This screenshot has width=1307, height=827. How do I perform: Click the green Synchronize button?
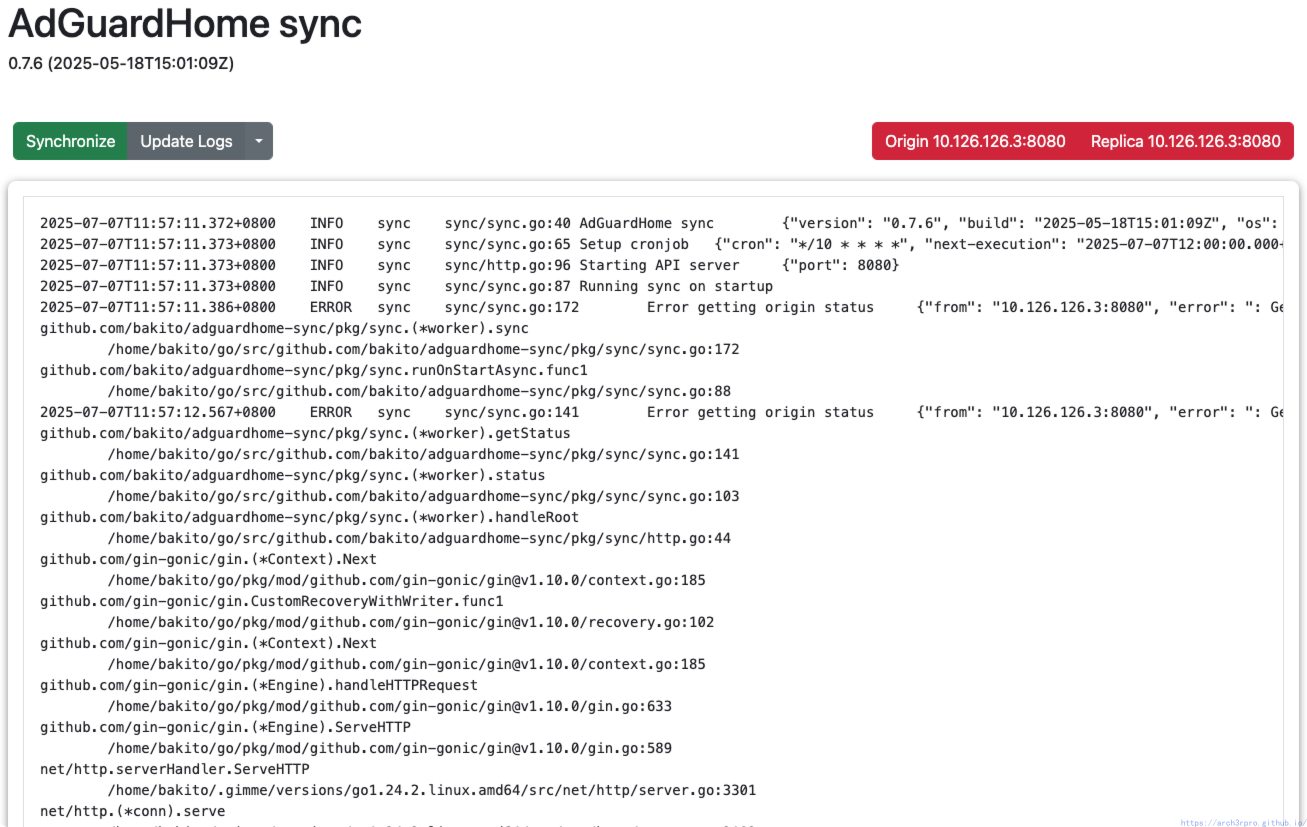coord(70,141)
